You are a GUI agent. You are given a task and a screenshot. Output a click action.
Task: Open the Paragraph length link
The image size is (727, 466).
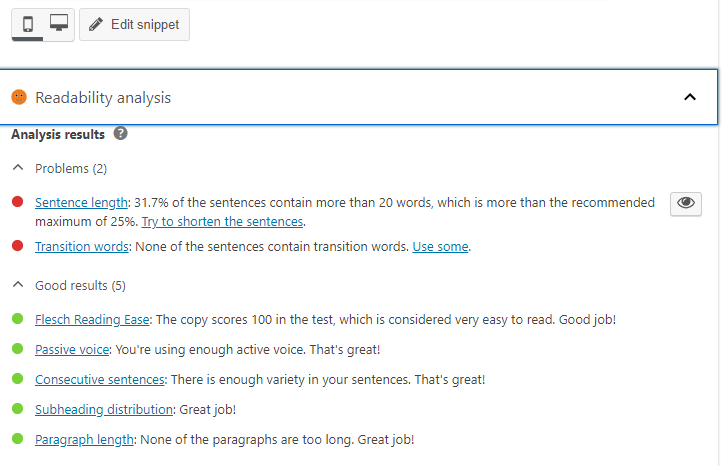click(84, 440)
